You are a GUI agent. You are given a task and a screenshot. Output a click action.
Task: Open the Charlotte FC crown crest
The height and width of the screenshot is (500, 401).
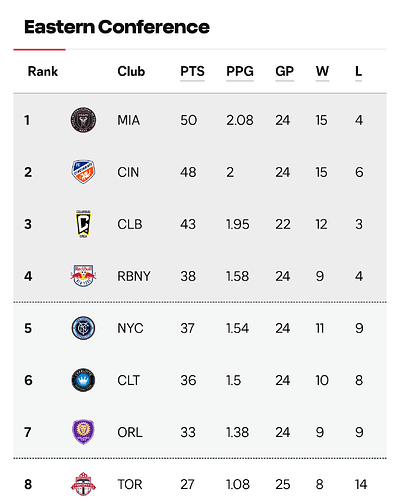pyautogui.click(x=83, y=380)
